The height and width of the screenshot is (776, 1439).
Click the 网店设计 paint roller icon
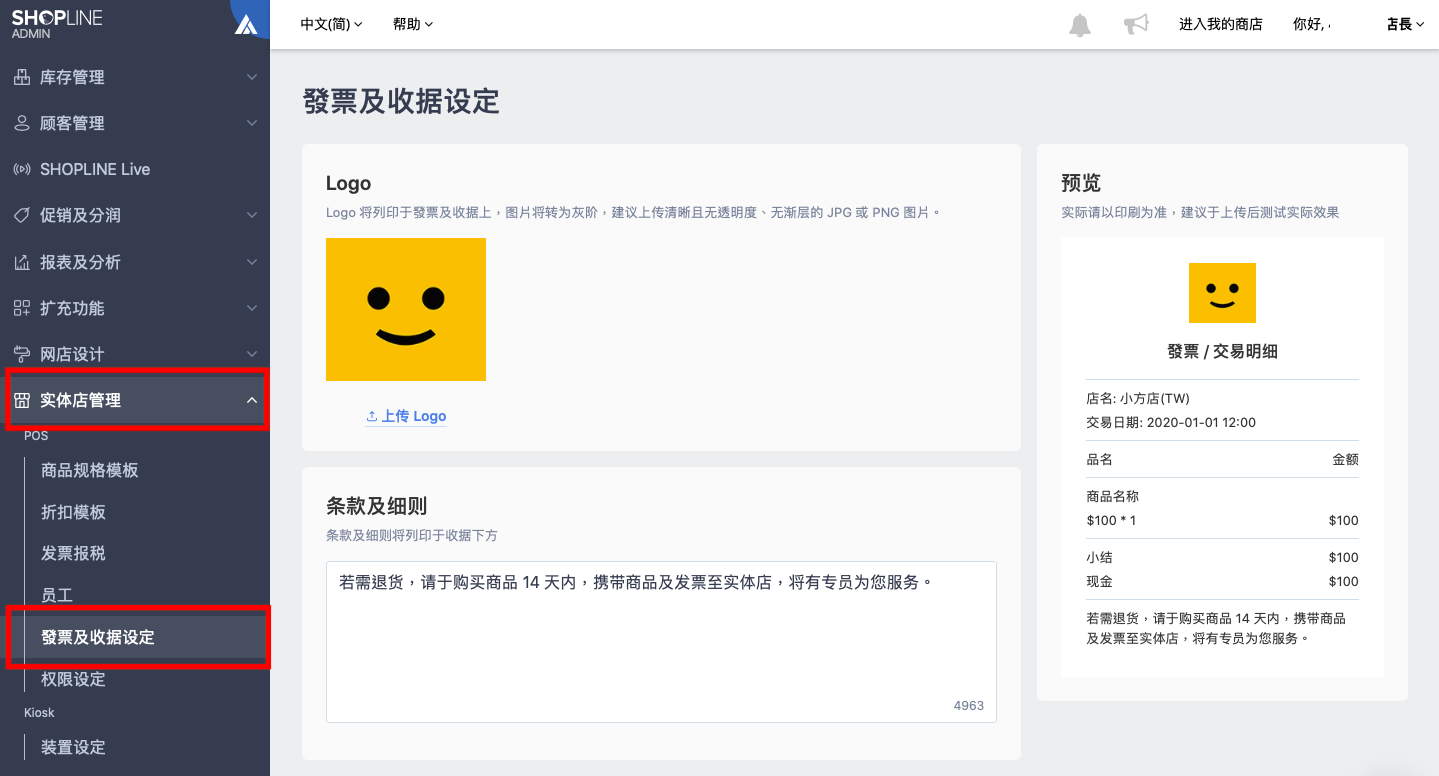coord(22,354)
